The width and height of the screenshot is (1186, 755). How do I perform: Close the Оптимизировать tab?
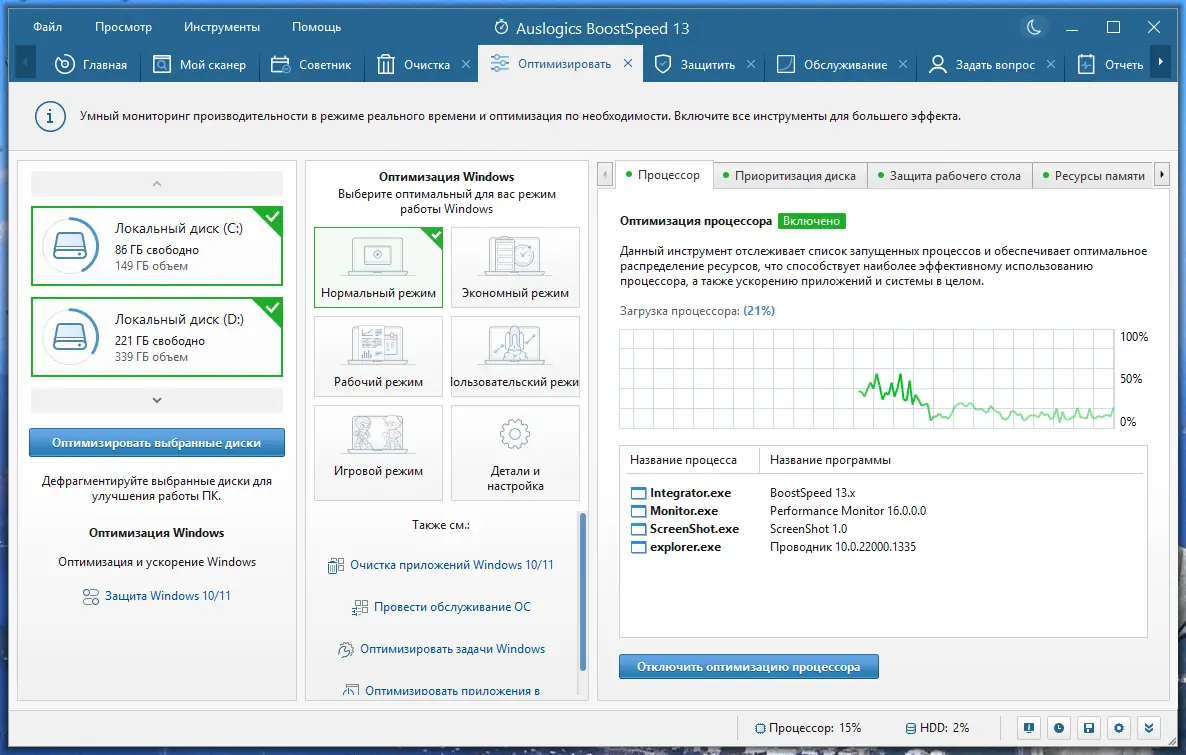(x=628, y=64)
